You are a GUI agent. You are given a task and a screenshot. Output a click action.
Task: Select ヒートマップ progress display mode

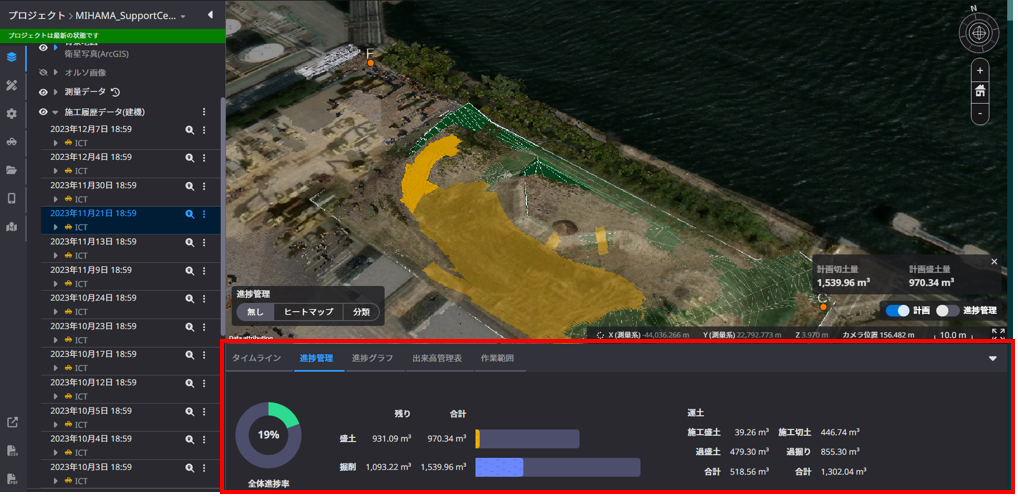308,312
